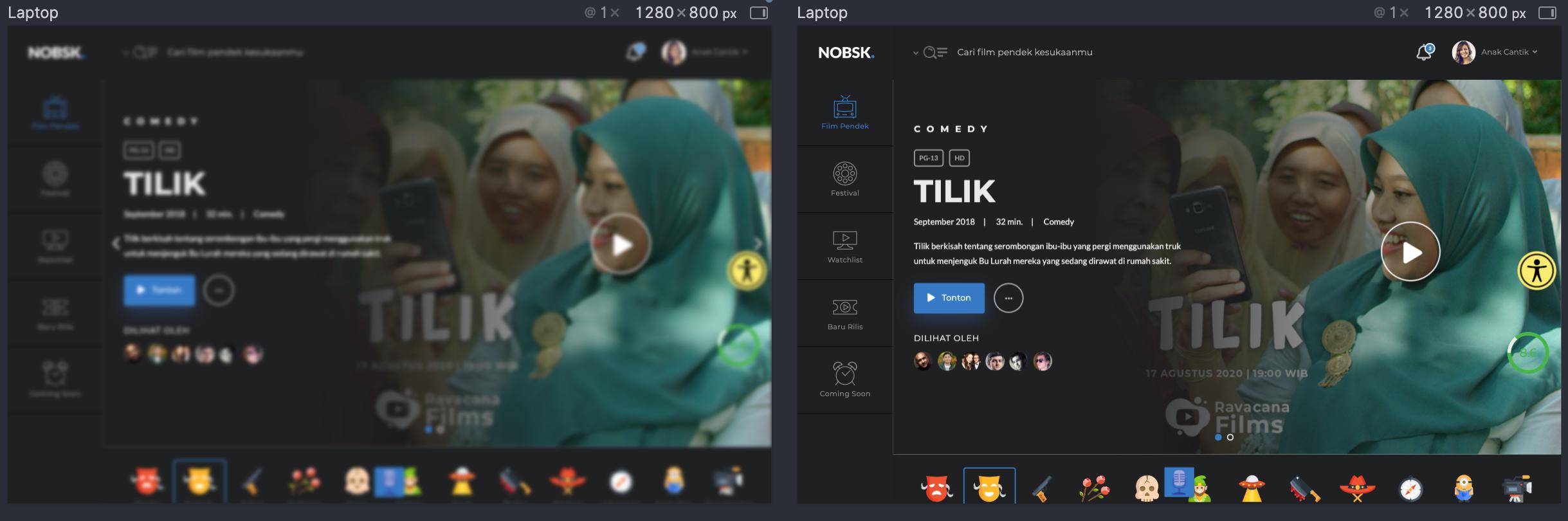Click the Laptop frame title above the blurred preview
The height and width of the screenshot is (521, 1568).
click(33, 13)
